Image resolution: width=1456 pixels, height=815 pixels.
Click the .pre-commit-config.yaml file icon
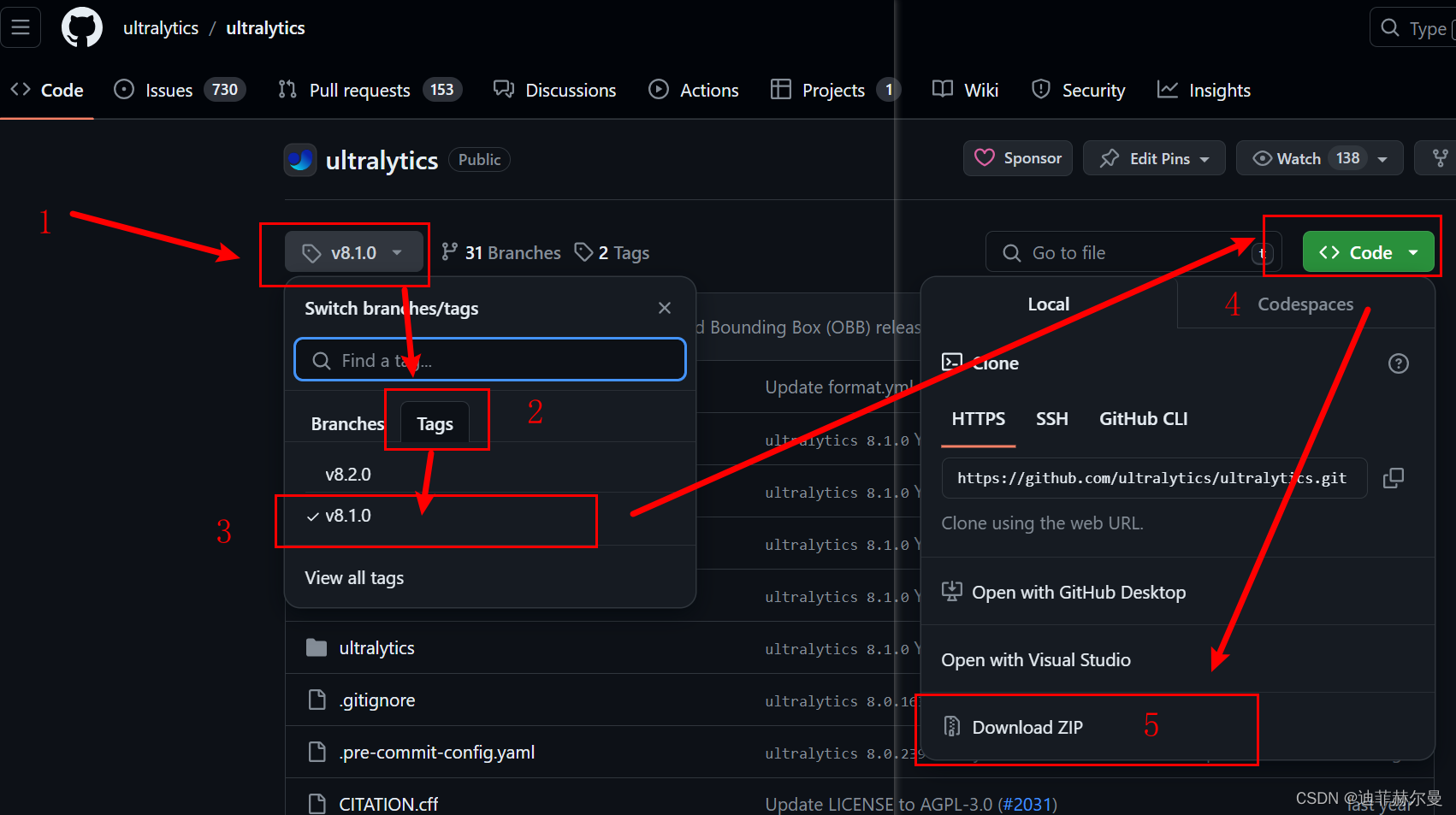[317, 752]
